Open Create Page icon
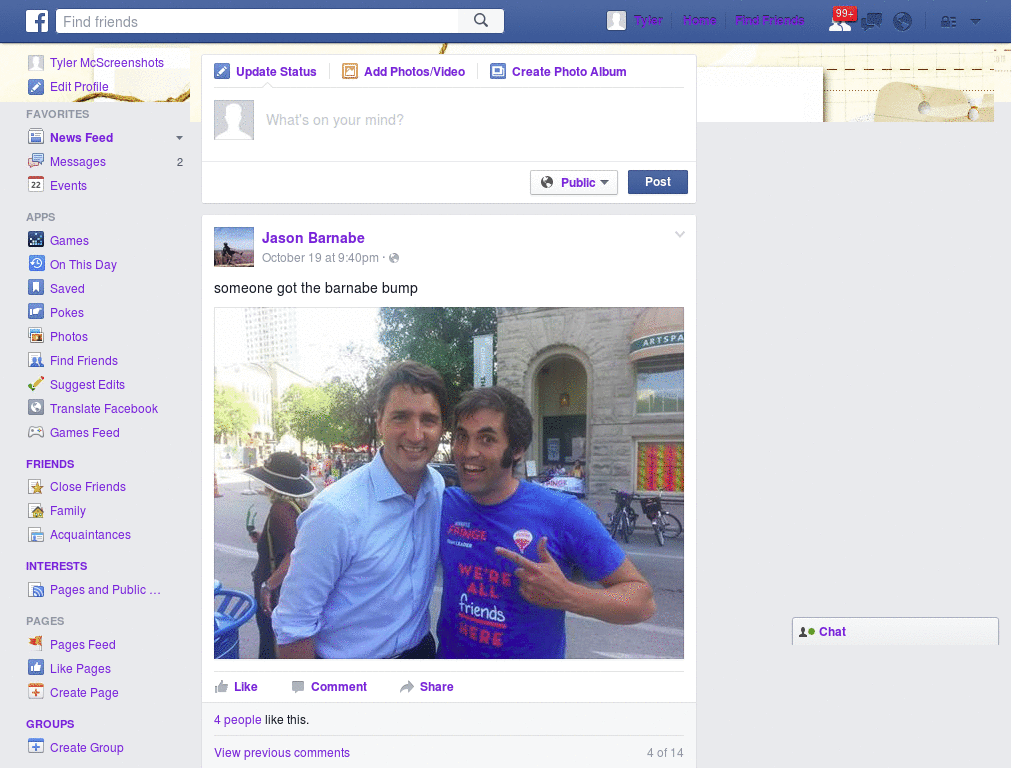The image size is (1024, 768). 36,692
